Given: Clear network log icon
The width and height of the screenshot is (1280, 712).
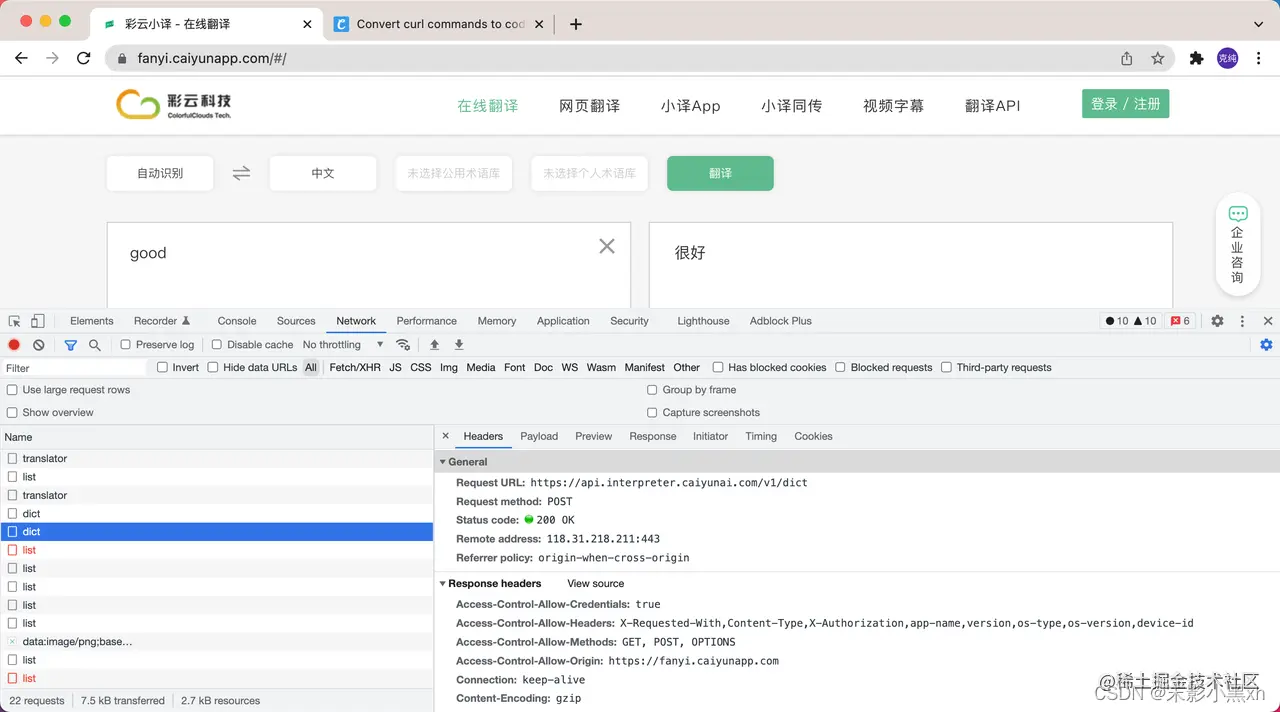Looking at the screenshot, I should point(38,345).
